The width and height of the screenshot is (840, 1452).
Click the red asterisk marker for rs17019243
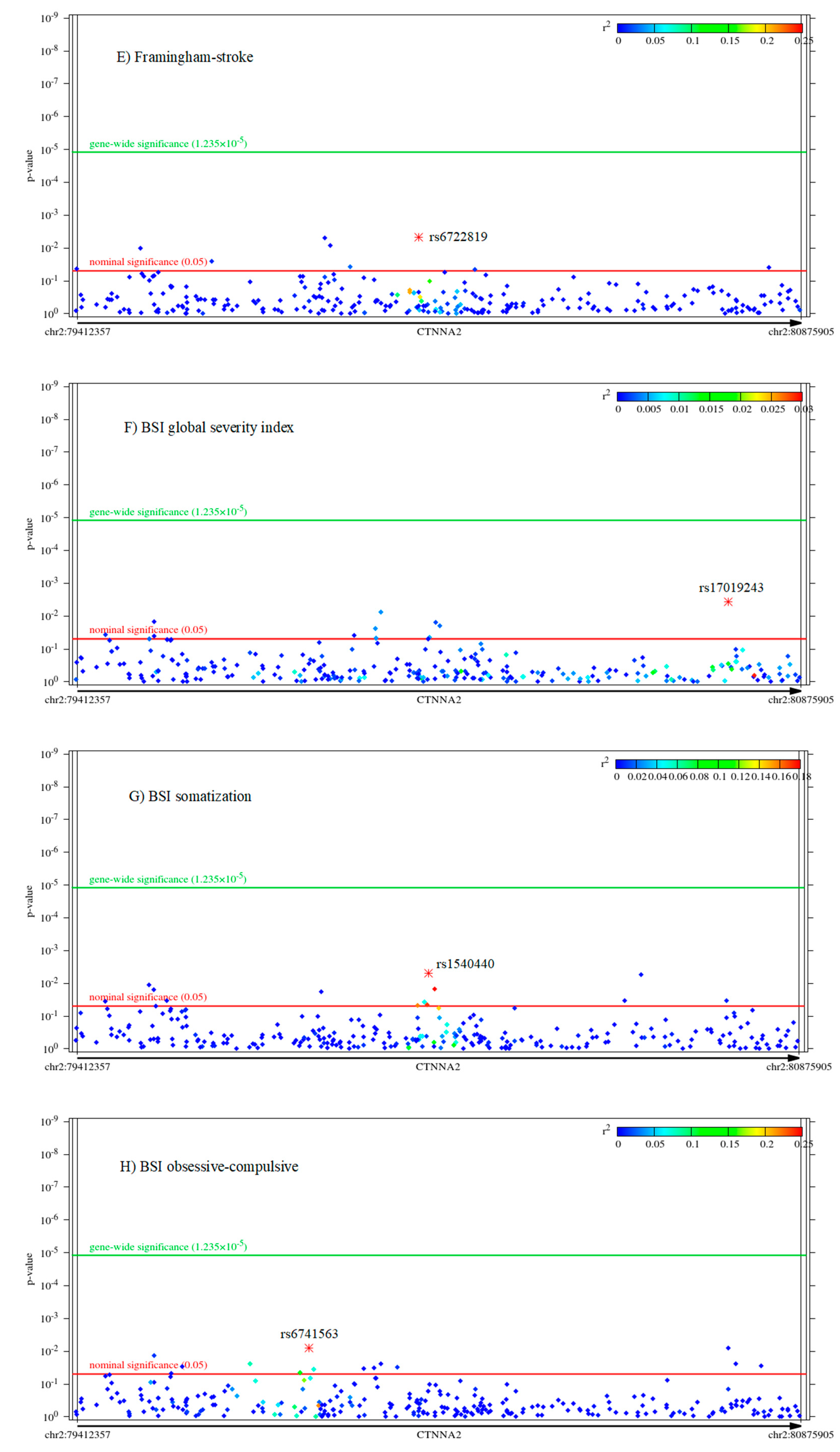point(728,602)
